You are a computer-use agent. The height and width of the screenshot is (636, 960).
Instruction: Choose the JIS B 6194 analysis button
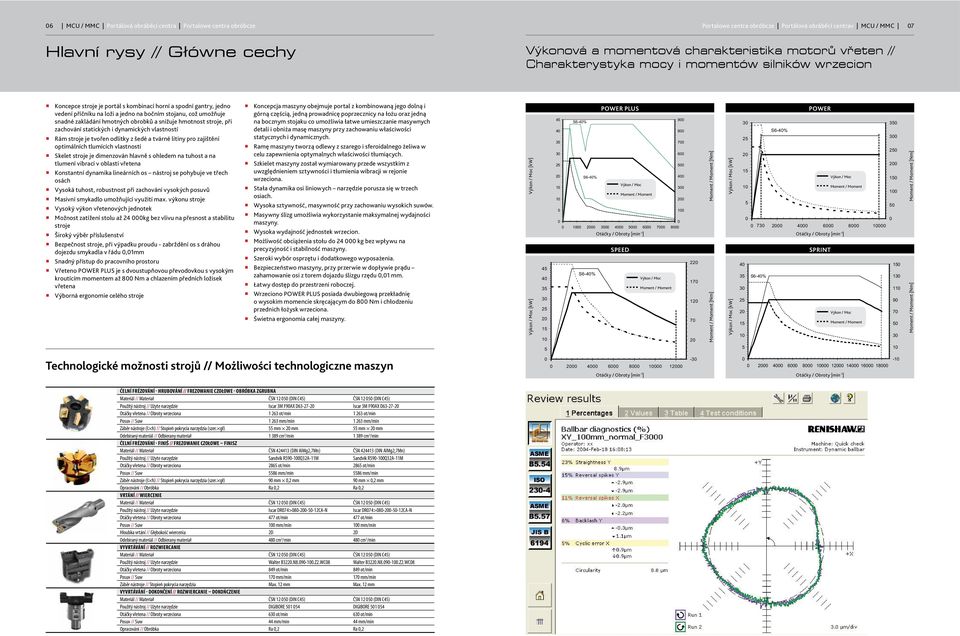coord(539,537)
